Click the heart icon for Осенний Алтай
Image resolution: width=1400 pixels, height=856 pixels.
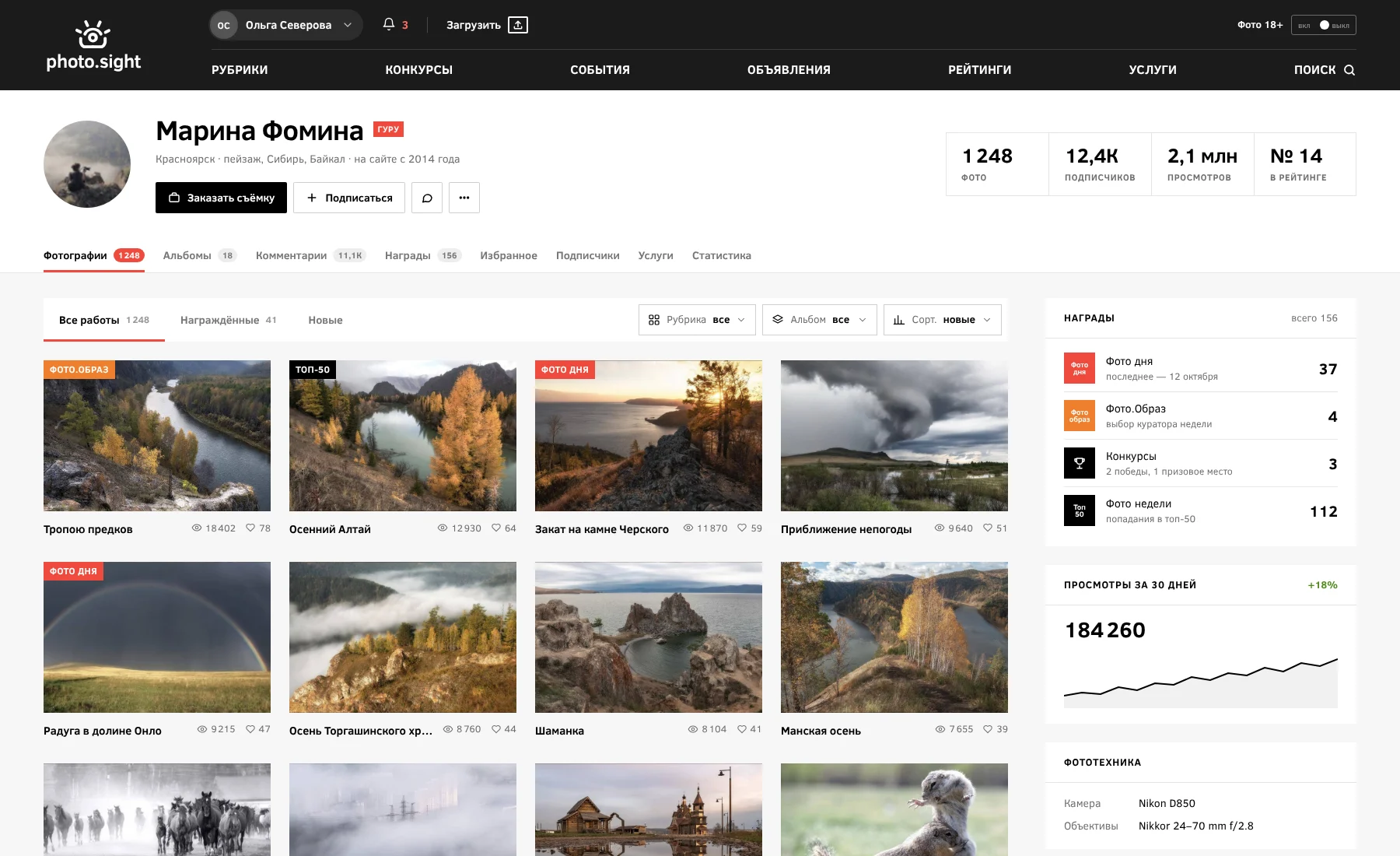(496, 528)
